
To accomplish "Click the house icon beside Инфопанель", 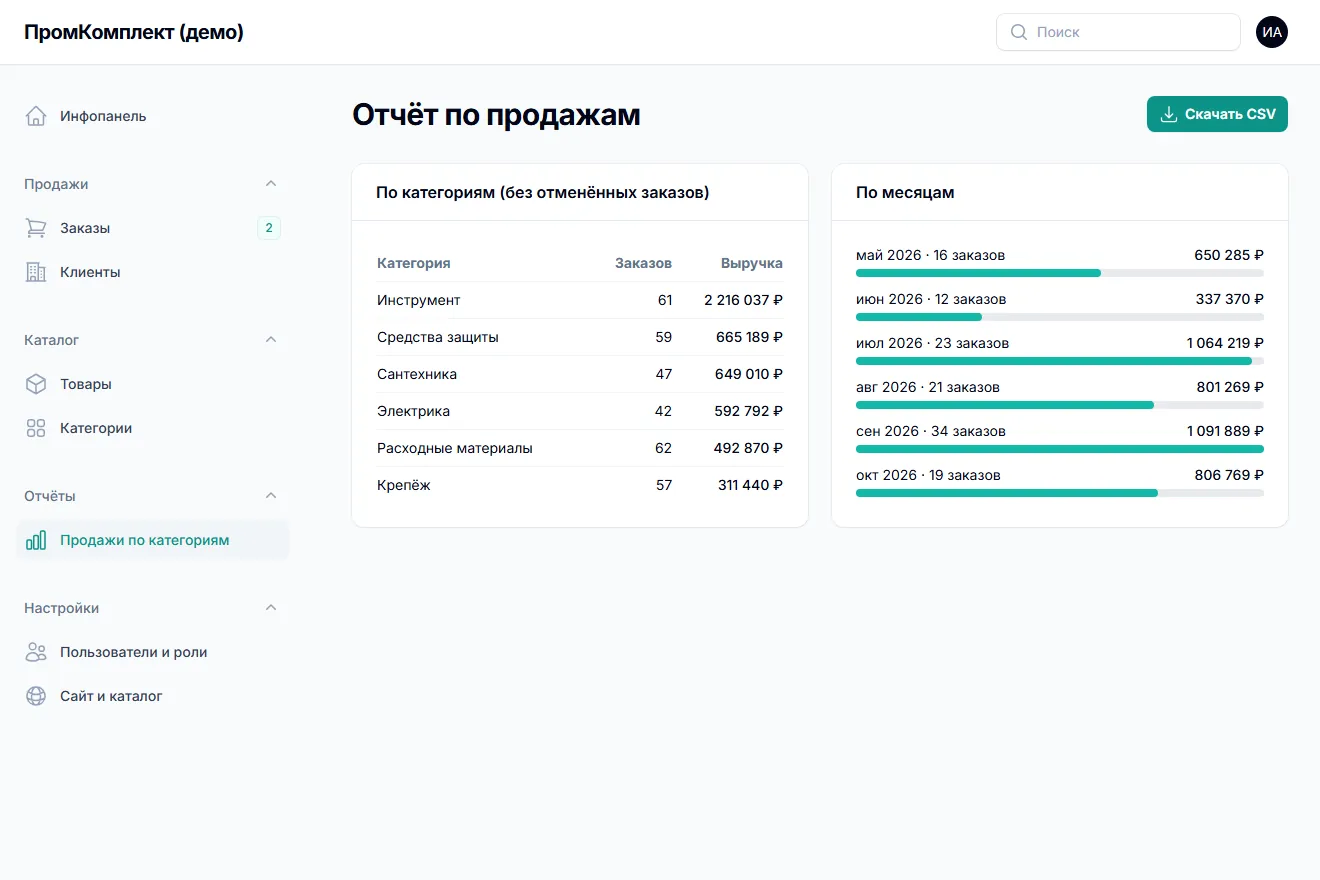I will (x=36, y=116).
